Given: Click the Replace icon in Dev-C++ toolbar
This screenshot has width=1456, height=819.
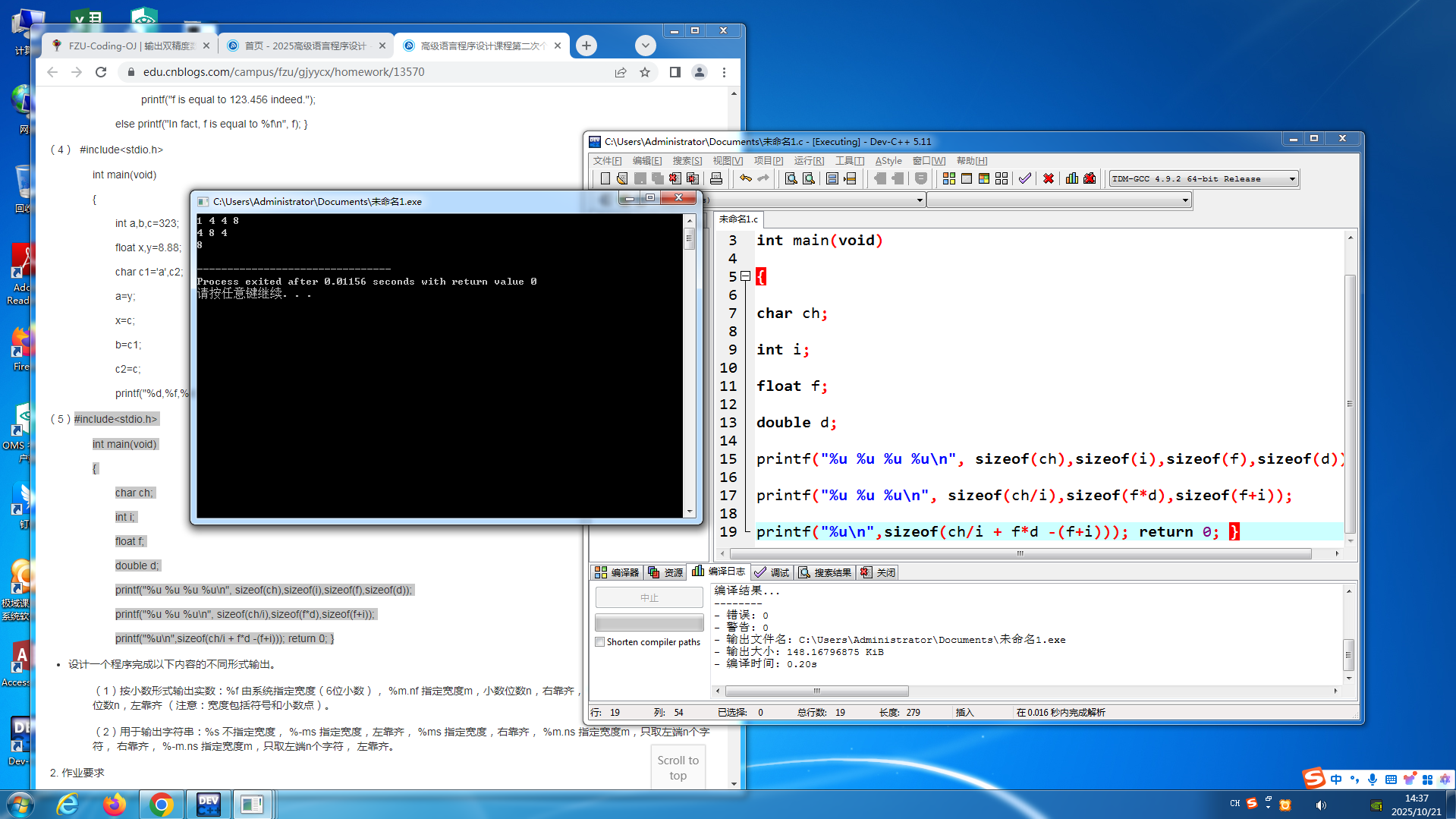Looking at the screenshot, I should 809,178.
